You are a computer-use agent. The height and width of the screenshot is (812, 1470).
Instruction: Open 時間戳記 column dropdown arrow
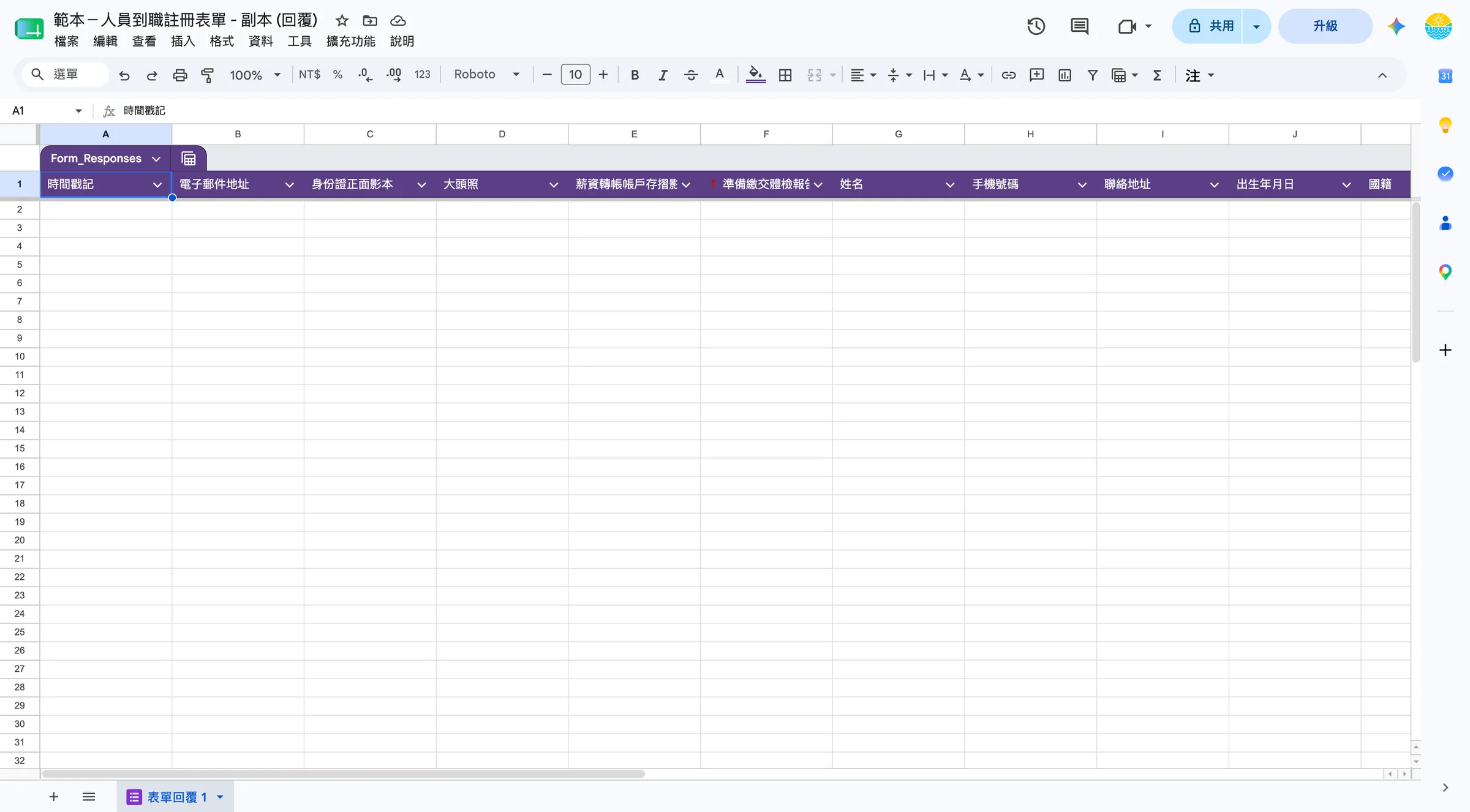pos(157,184)
